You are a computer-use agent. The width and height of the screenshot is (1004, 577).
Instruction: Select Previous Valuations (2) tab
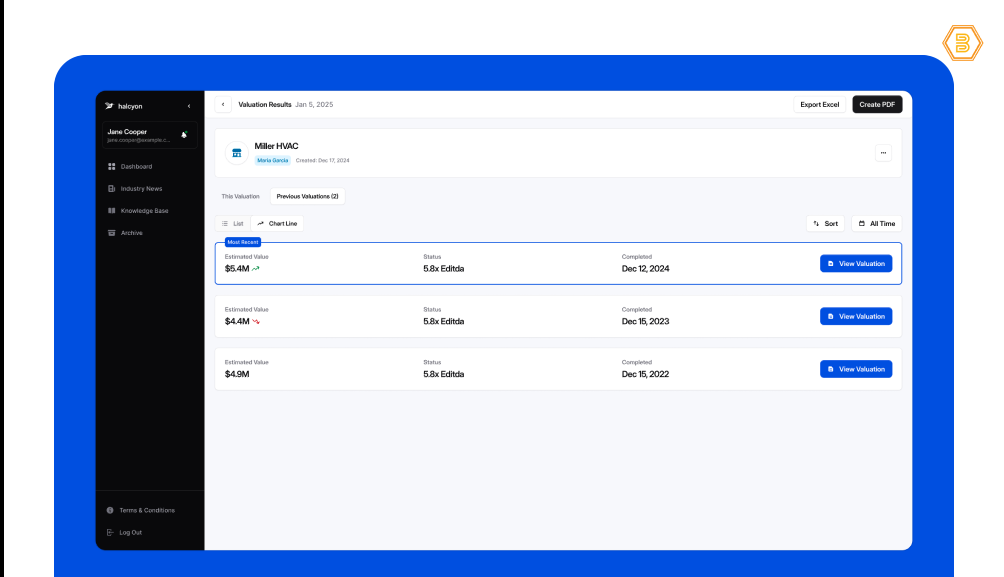pos(307,196)
